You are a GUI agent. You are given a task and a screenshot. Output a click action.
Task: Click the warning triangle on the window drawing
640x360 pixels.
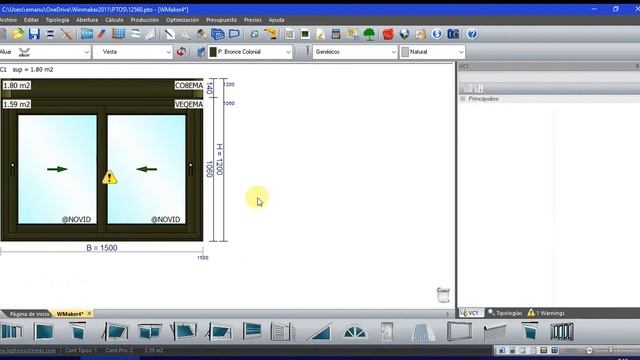109,177
